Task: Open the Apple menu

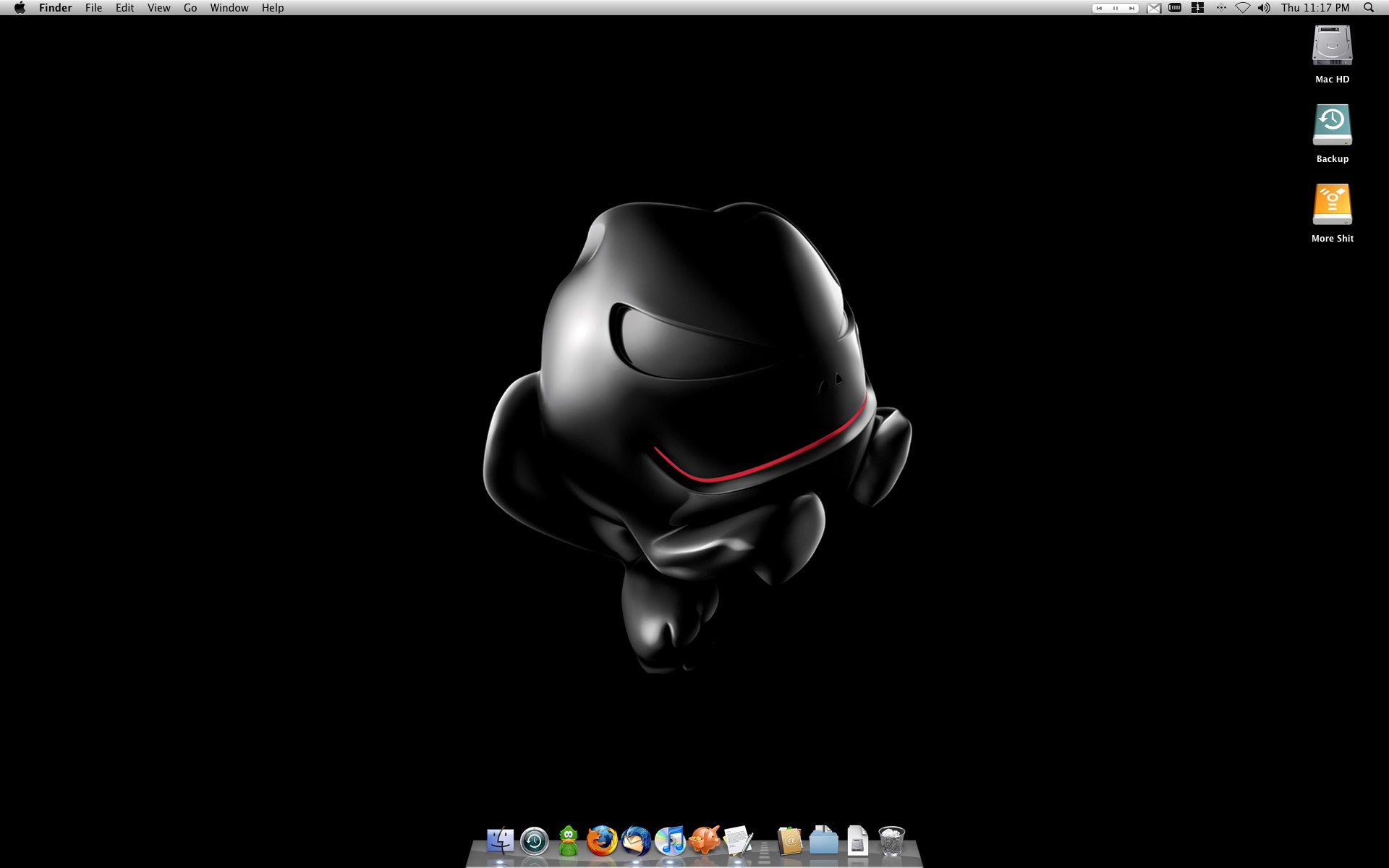Action: (x=20, y=8)
